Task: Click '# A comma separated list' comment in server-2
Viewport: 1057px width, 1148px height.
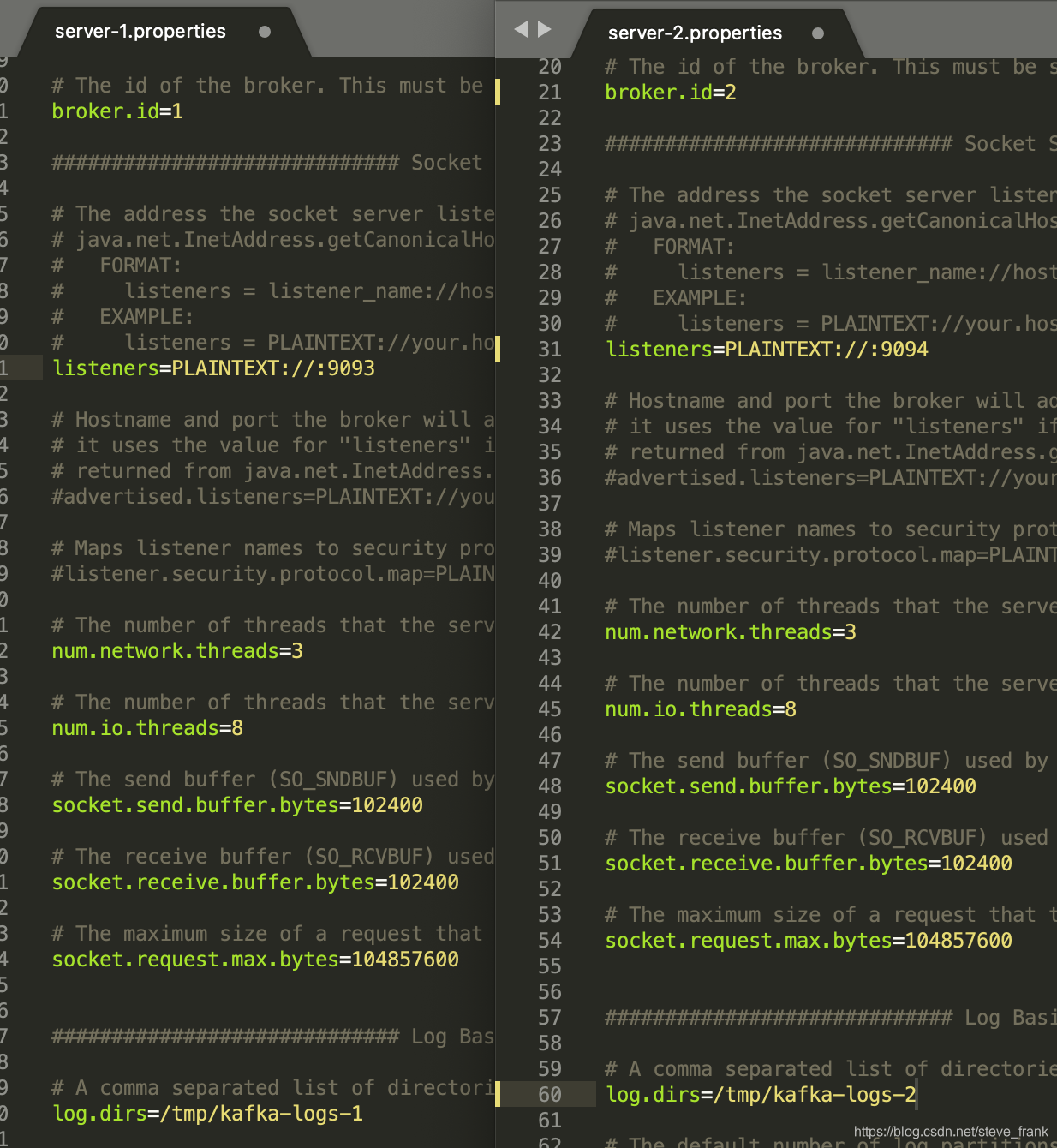Action: click(x=831, y=1069)
